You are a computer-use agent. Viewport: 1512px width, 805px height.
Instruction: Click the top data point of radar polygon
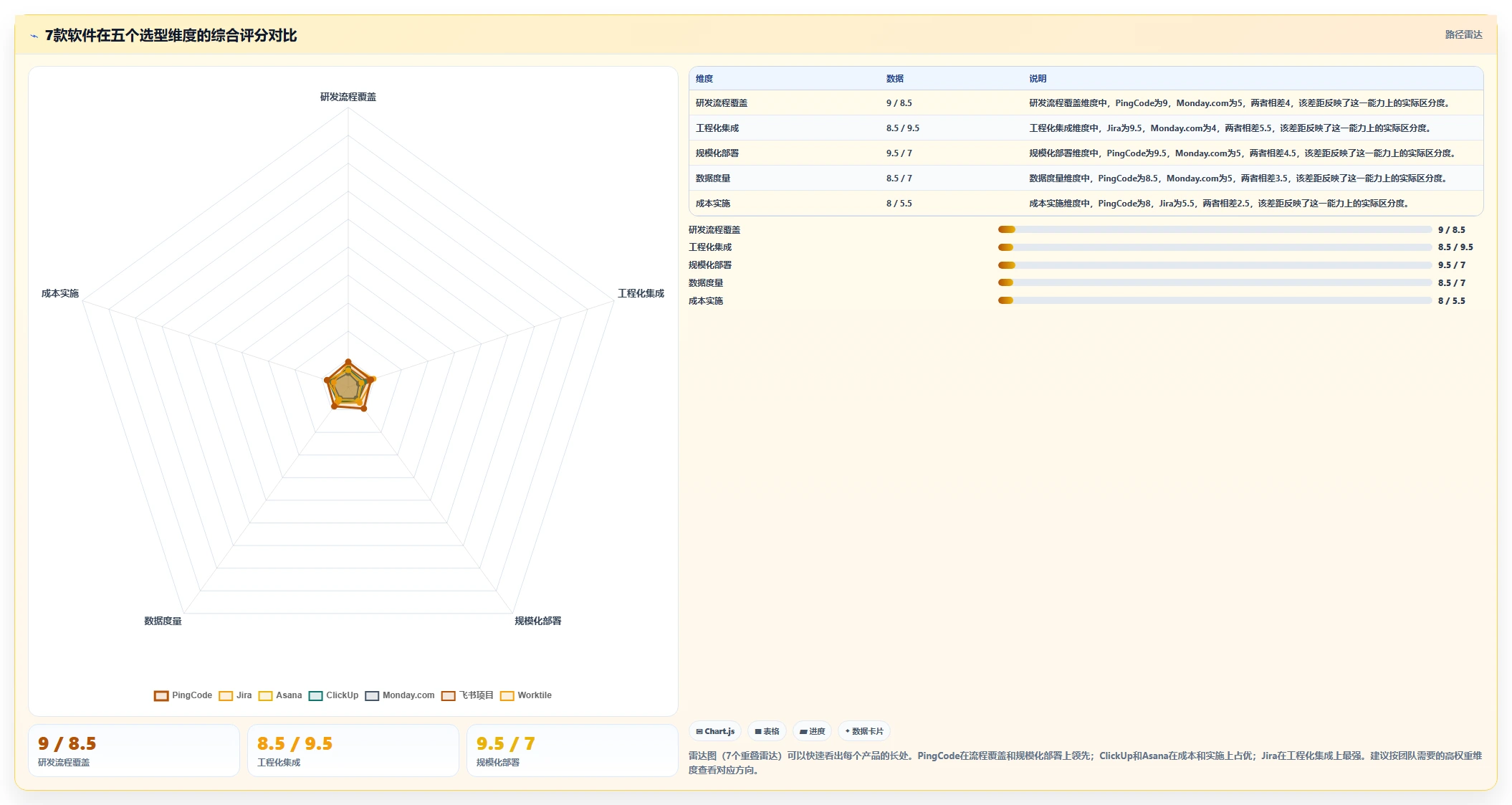point(348,362)
